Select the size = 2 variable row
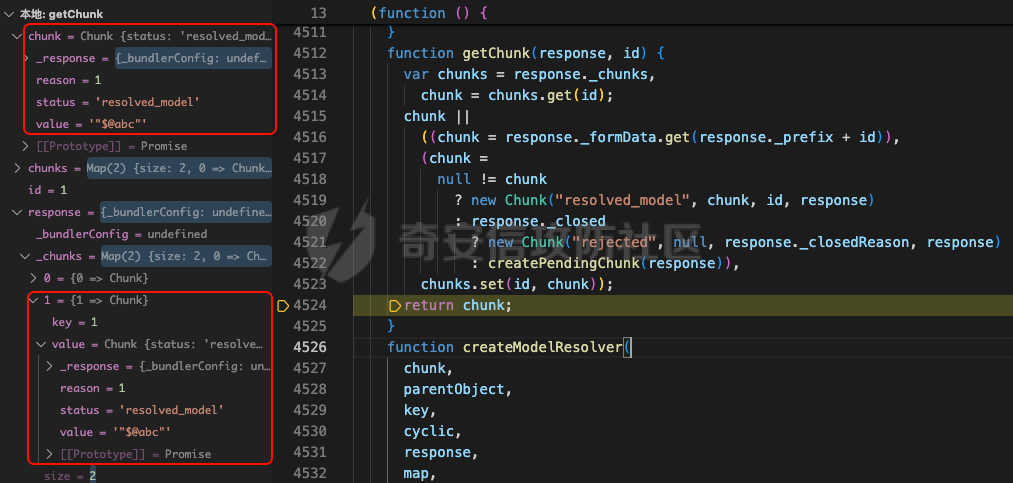1013x483 pixels. 70,476
